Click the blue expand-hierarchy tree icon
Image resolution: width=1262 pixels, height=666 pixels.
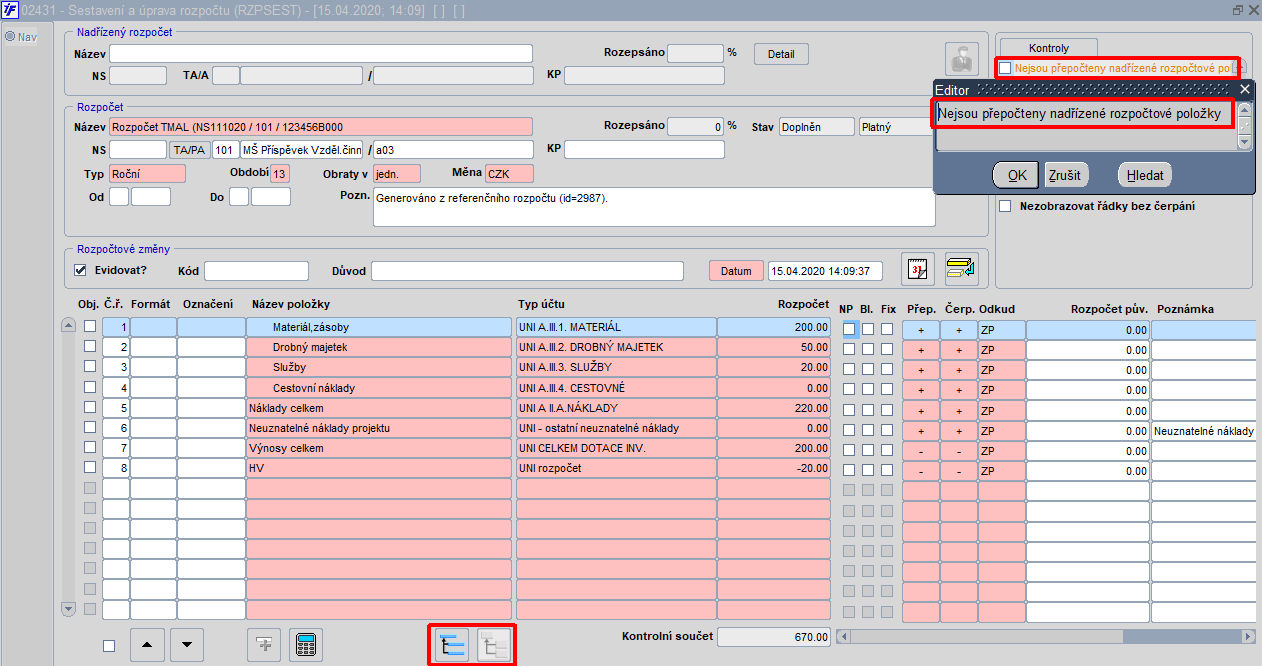click(453, 645)
